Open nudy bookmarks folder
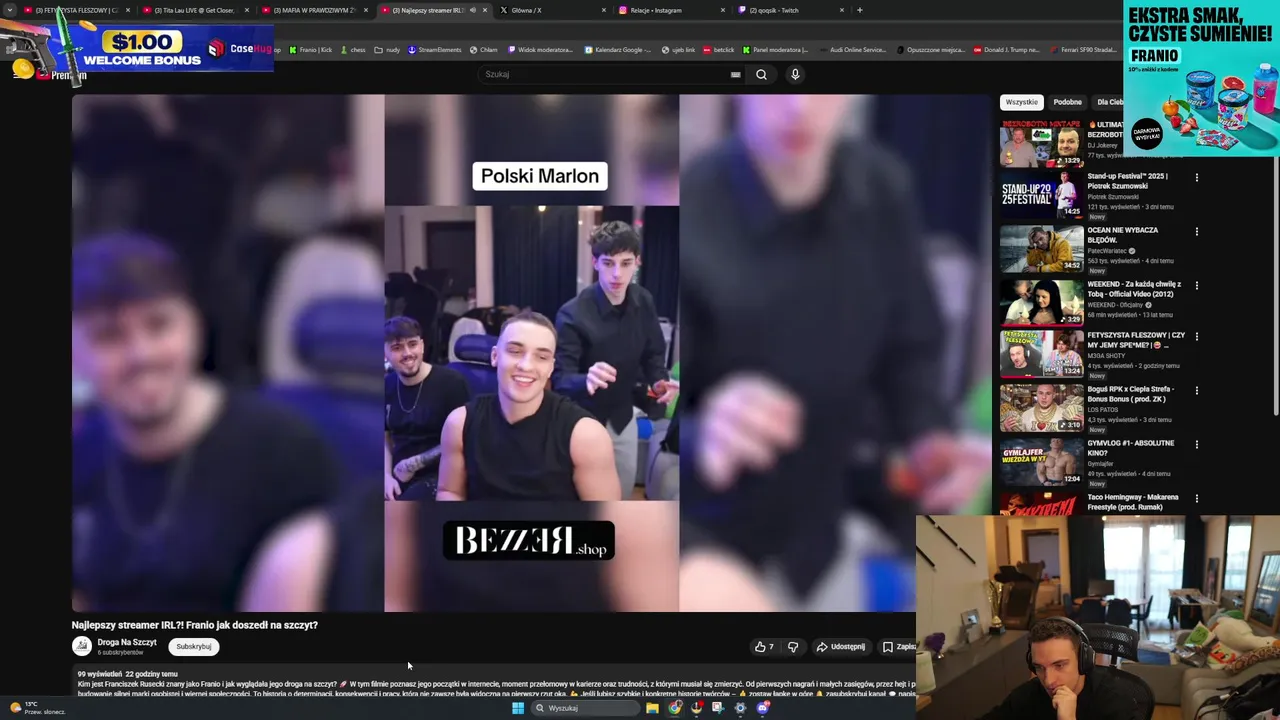 pyautogui.click(x=387, y=49)
